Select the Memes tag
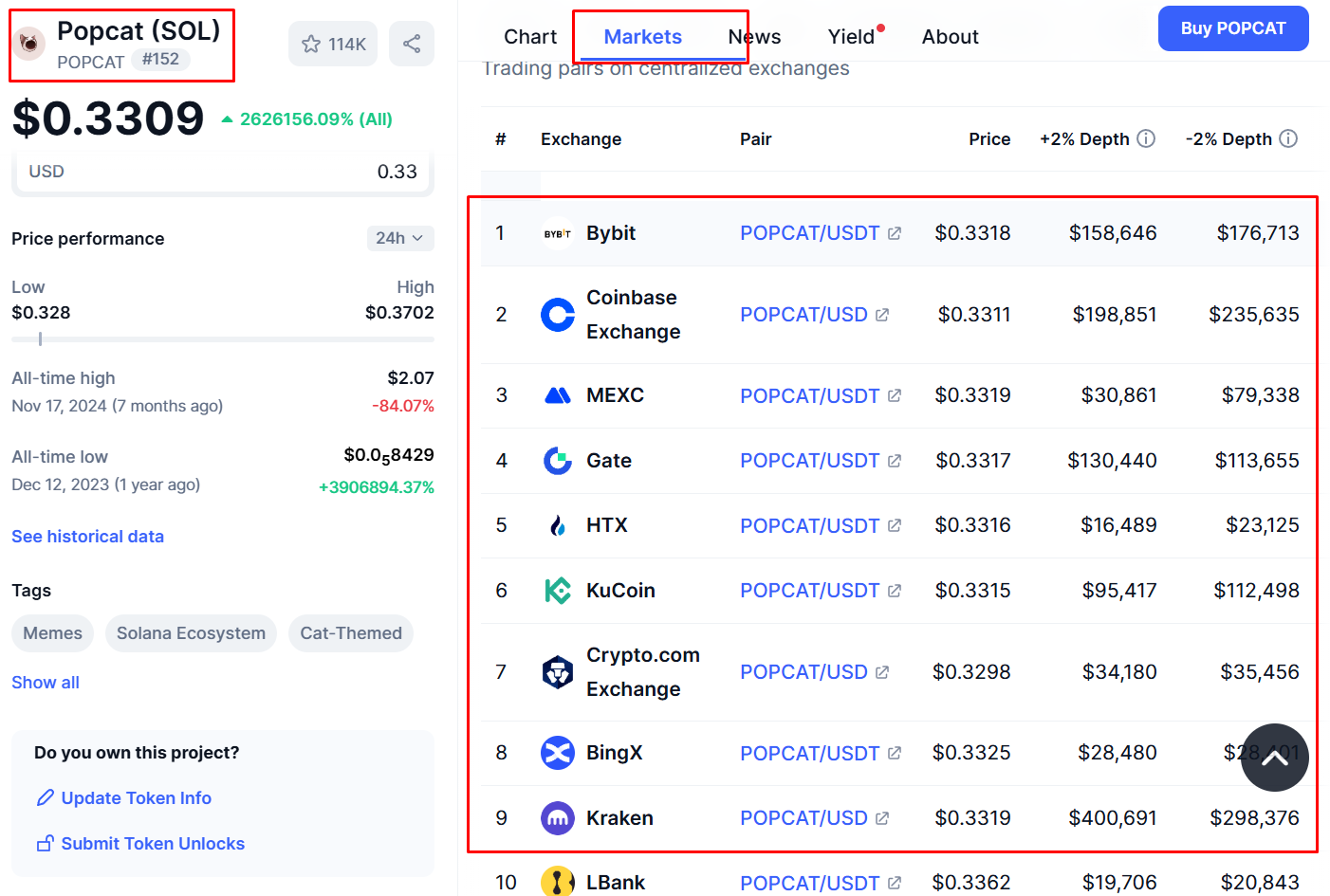The width and height of the screenshot is (1330, 896). click(52, 633)
